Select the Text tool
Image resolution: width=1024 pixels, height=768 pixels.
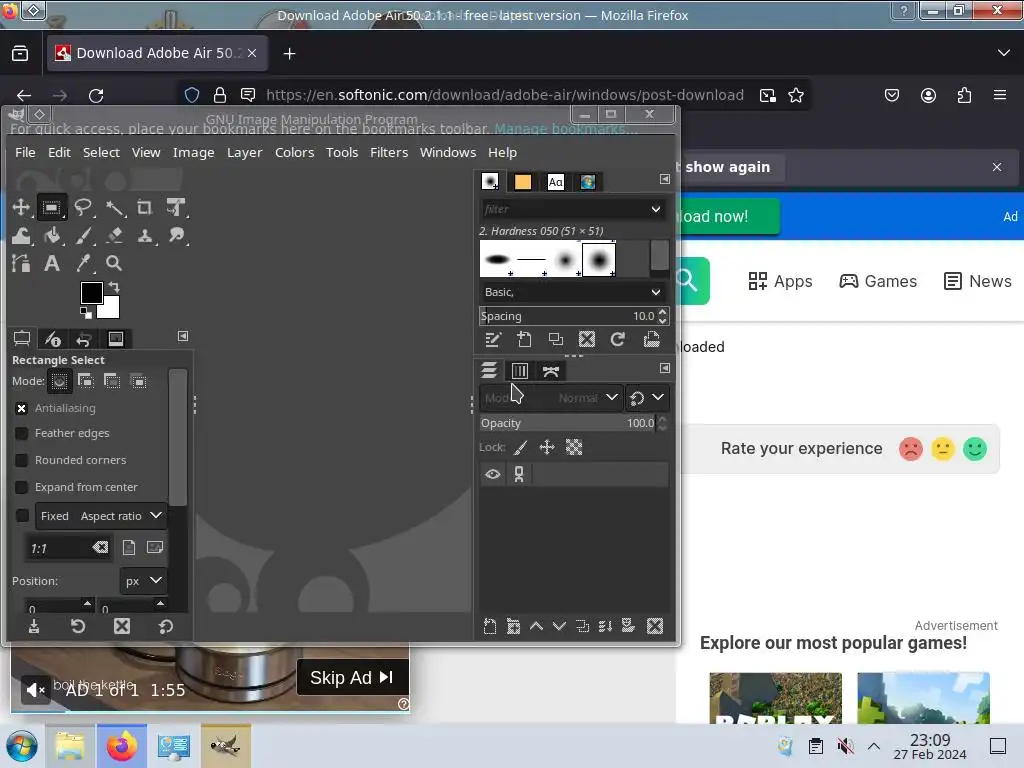[52, 264]
